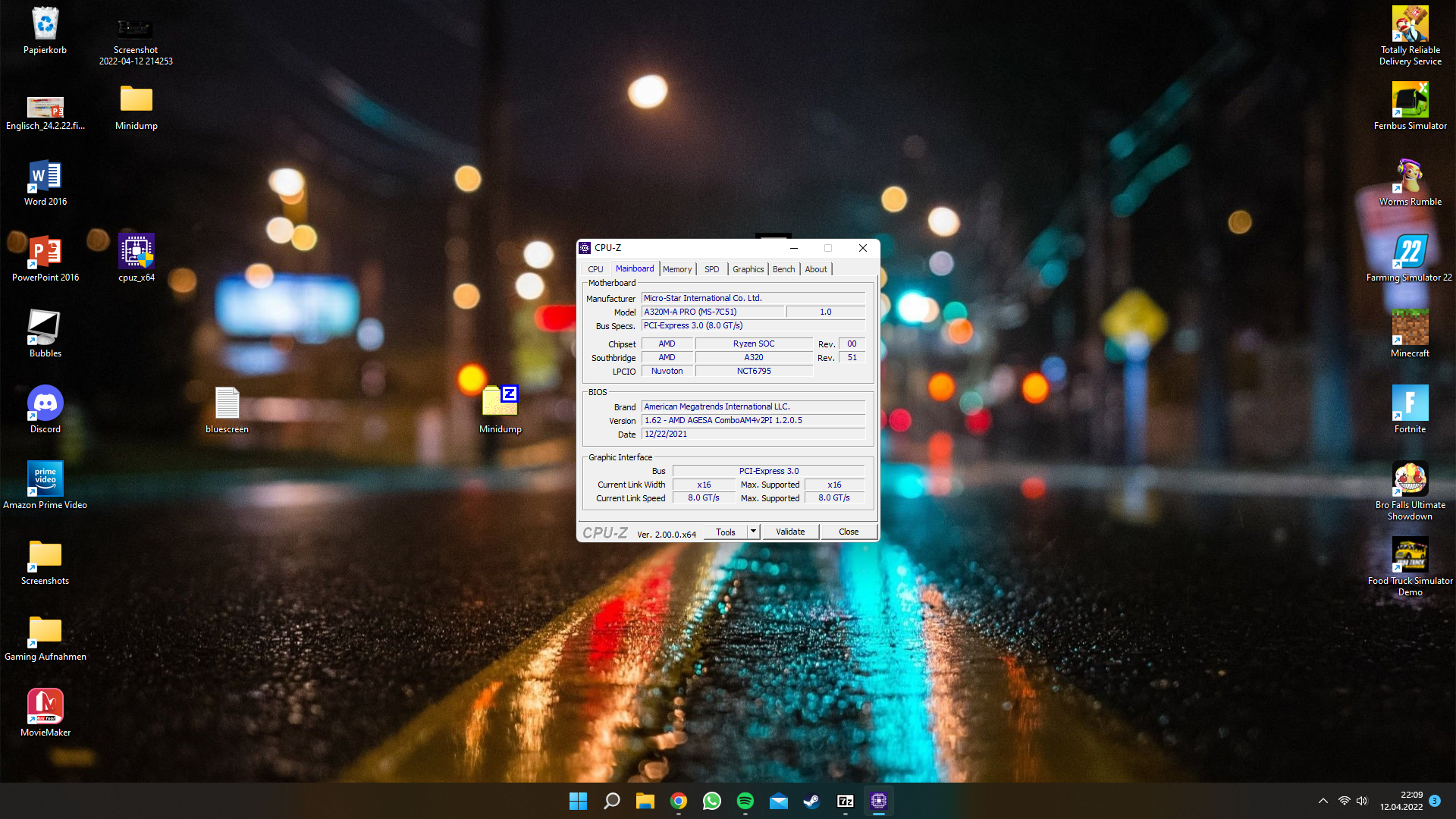
Task: Open the cpuz_x64 desktop icon
Action: (136, 253)
